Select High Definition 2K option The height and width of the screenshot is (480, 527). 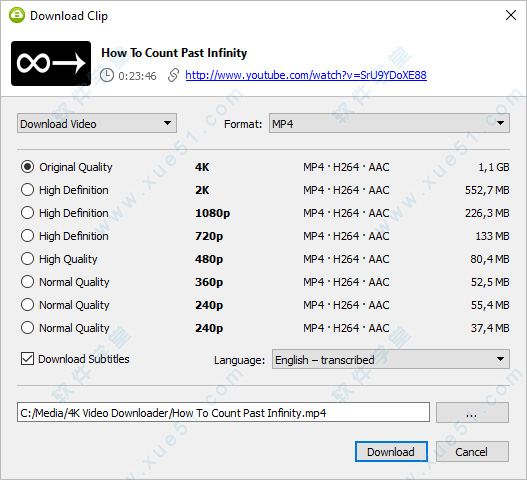click(x=27, y=190)
